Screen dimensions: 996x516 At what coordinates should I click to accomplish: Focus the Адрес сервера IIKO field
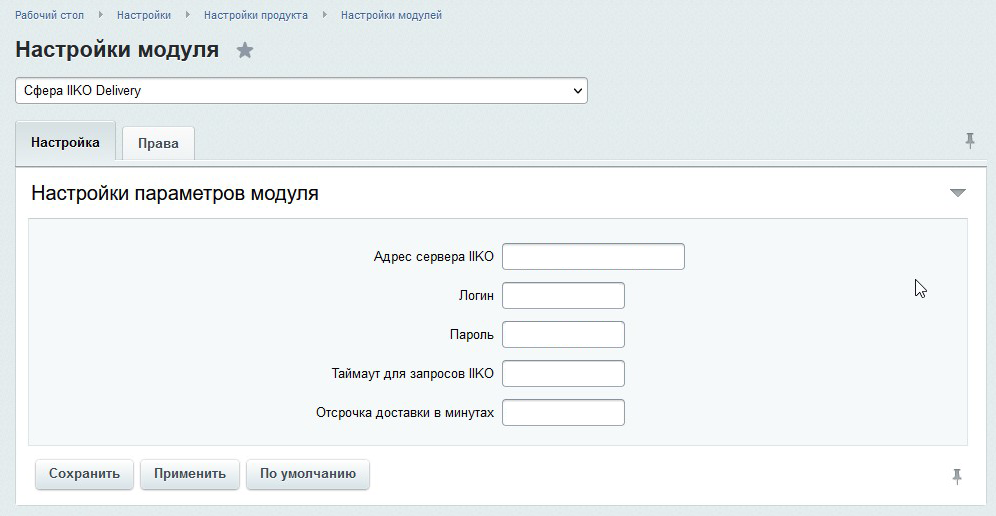click(593, 257)
